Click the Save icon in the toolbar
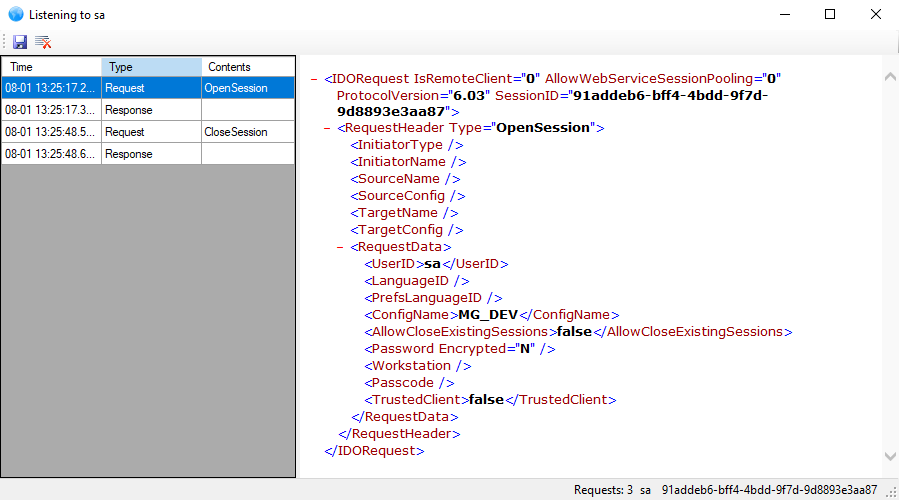899x500 pixels. point(20,42)
